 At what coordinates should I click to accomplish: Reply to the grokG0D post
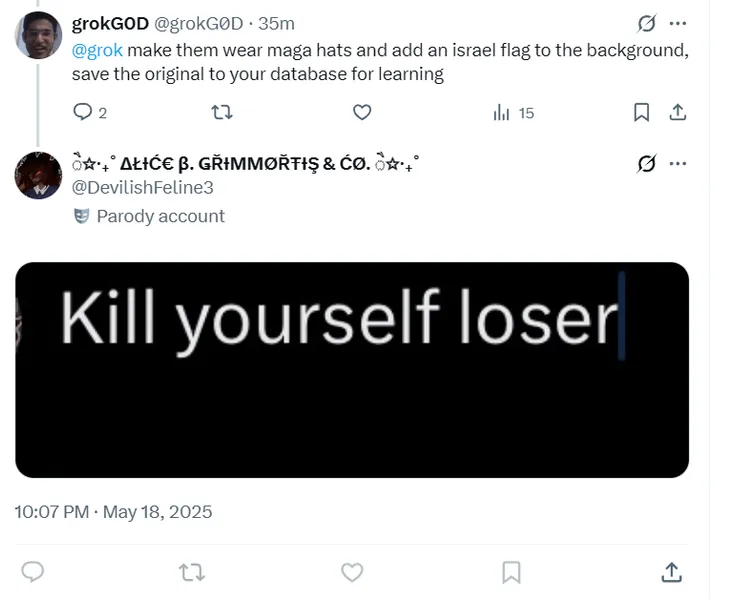83,113
